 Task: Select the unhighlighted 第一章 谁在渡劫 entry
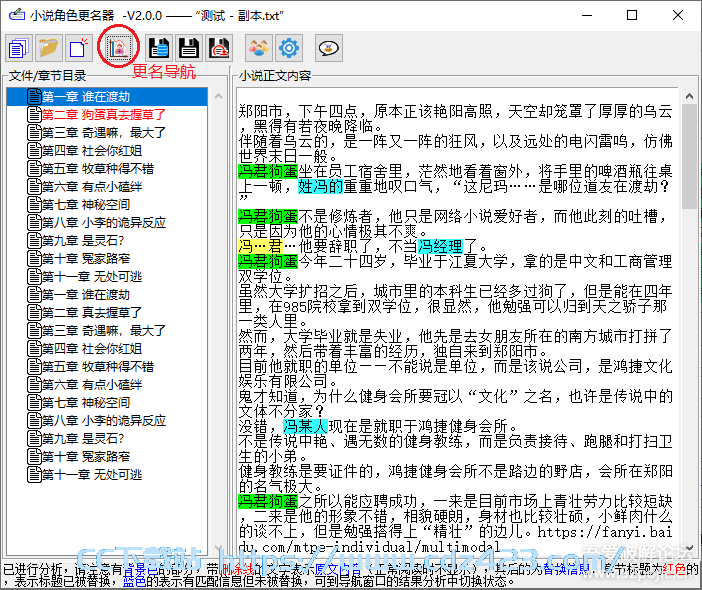pyautogui.click(x=86, y=295)
